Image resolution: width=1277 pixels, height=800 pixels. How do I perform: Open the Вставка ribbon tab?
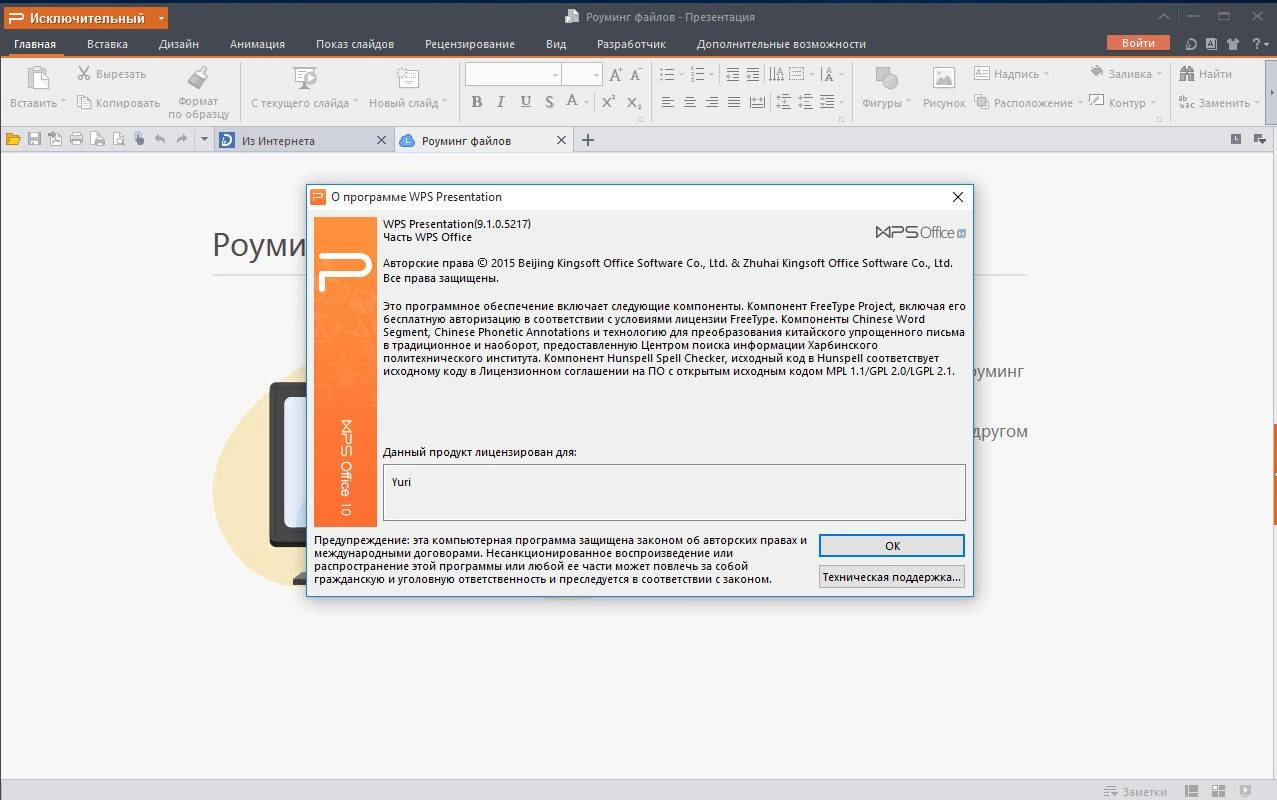coord(107,44)
